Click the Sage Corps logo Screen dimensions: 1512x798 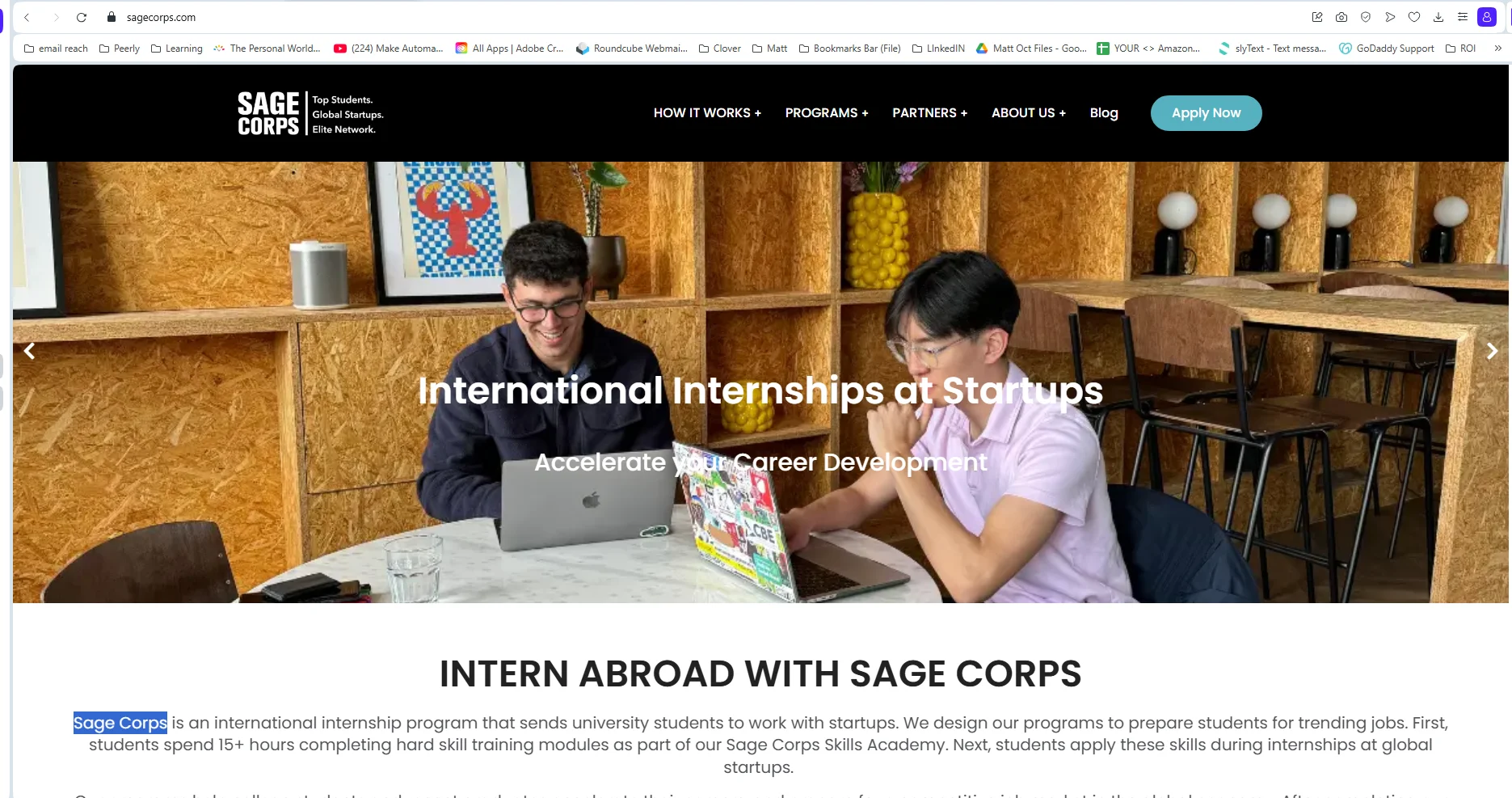(310, 113)
